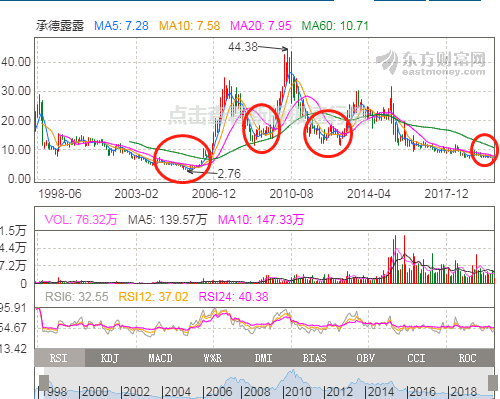The image size is (500, 399).
Task: Click the MA10: 7.58 price legend
Action: (x=189, y=26)
